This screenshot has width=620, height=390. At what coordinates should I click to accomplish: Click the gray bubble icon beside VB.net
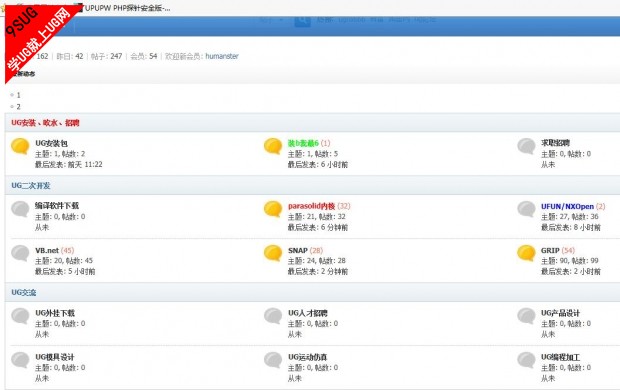pyautogui.click(x=20, y=253)
